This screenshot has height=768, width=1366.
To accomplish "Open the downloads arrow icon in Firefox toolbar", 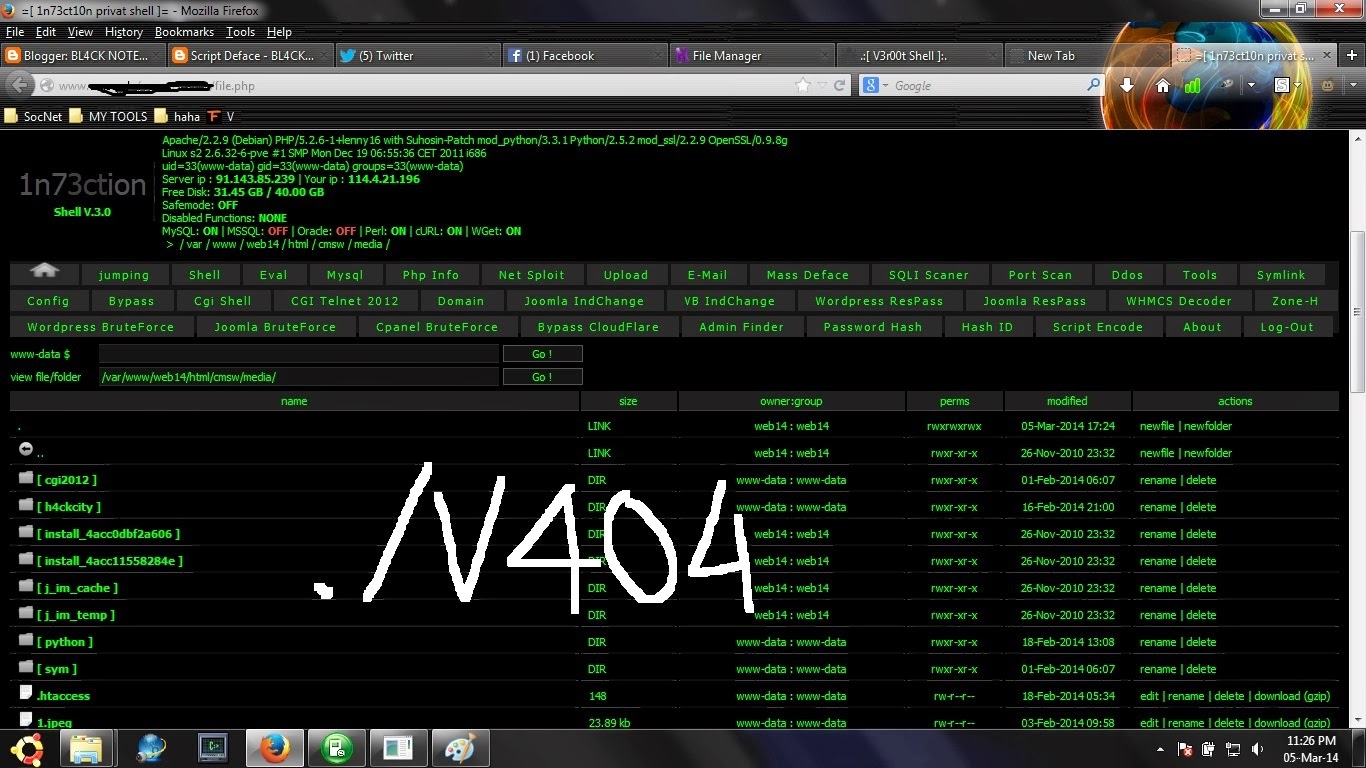I will click(1127, 85).
